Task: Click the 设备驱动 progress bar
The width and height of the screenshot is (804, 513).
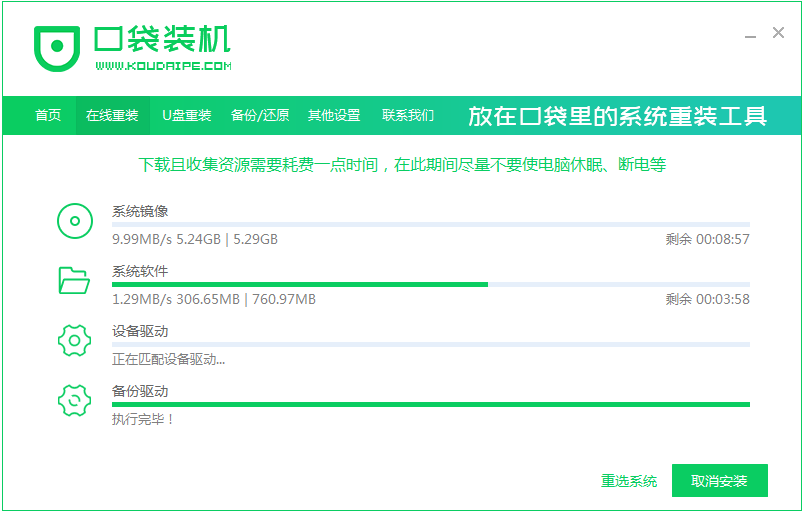Action: click(430, 344)
